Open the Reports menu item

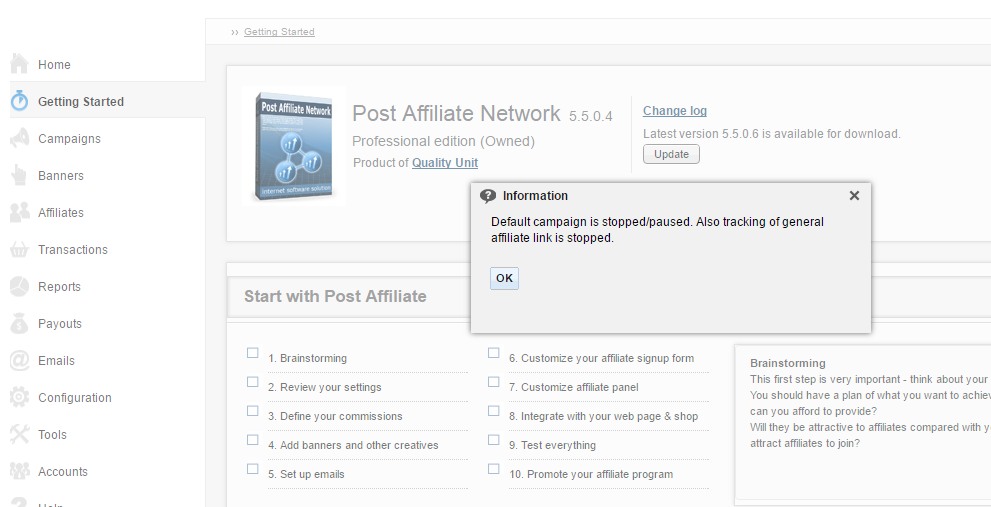pos(59,286)
